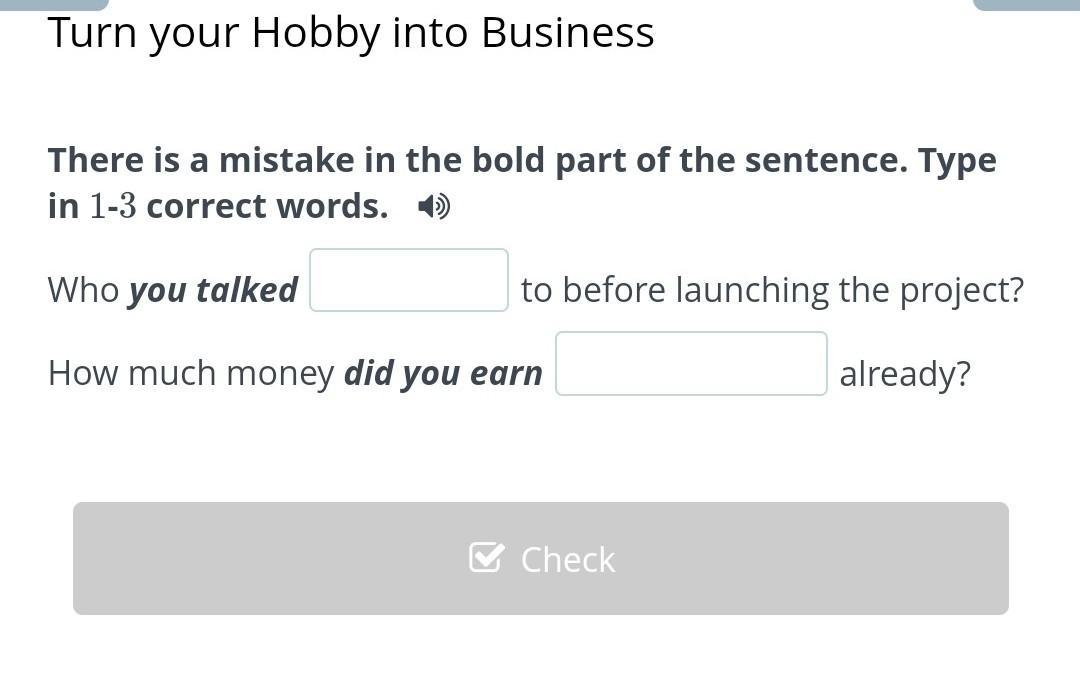Click the checkmark icon on the Check button
This screenshot has height=677, width=1080.
pyautogui.click(x=486, y=558)
